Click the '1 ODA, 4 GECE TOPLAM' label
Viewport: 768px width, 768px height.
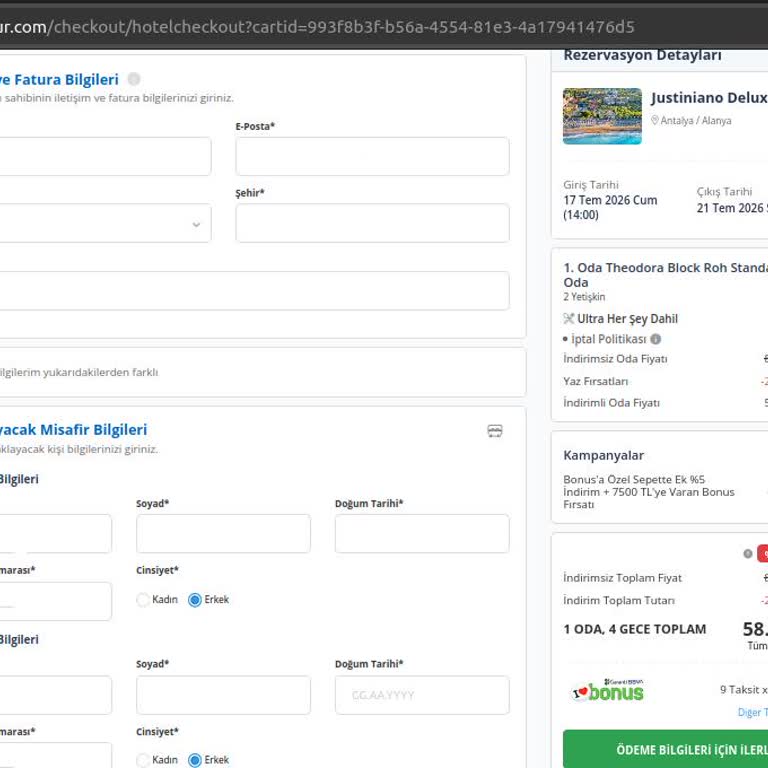click(x=635, y=629)
